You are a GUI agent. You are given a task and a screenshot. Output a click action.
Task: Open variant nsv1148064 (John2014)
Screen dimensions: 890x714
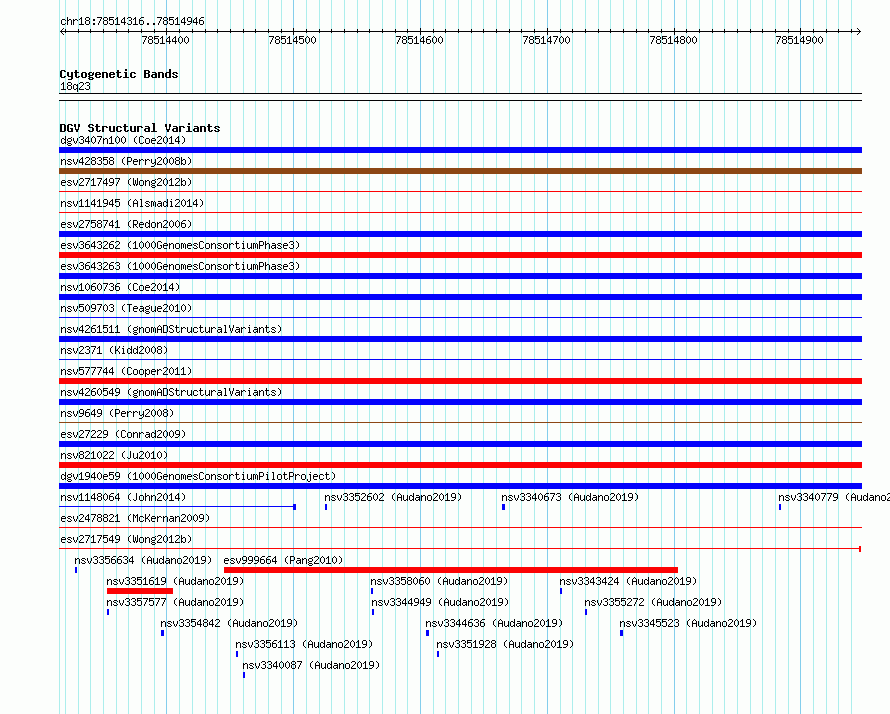(x=123, y=497)
